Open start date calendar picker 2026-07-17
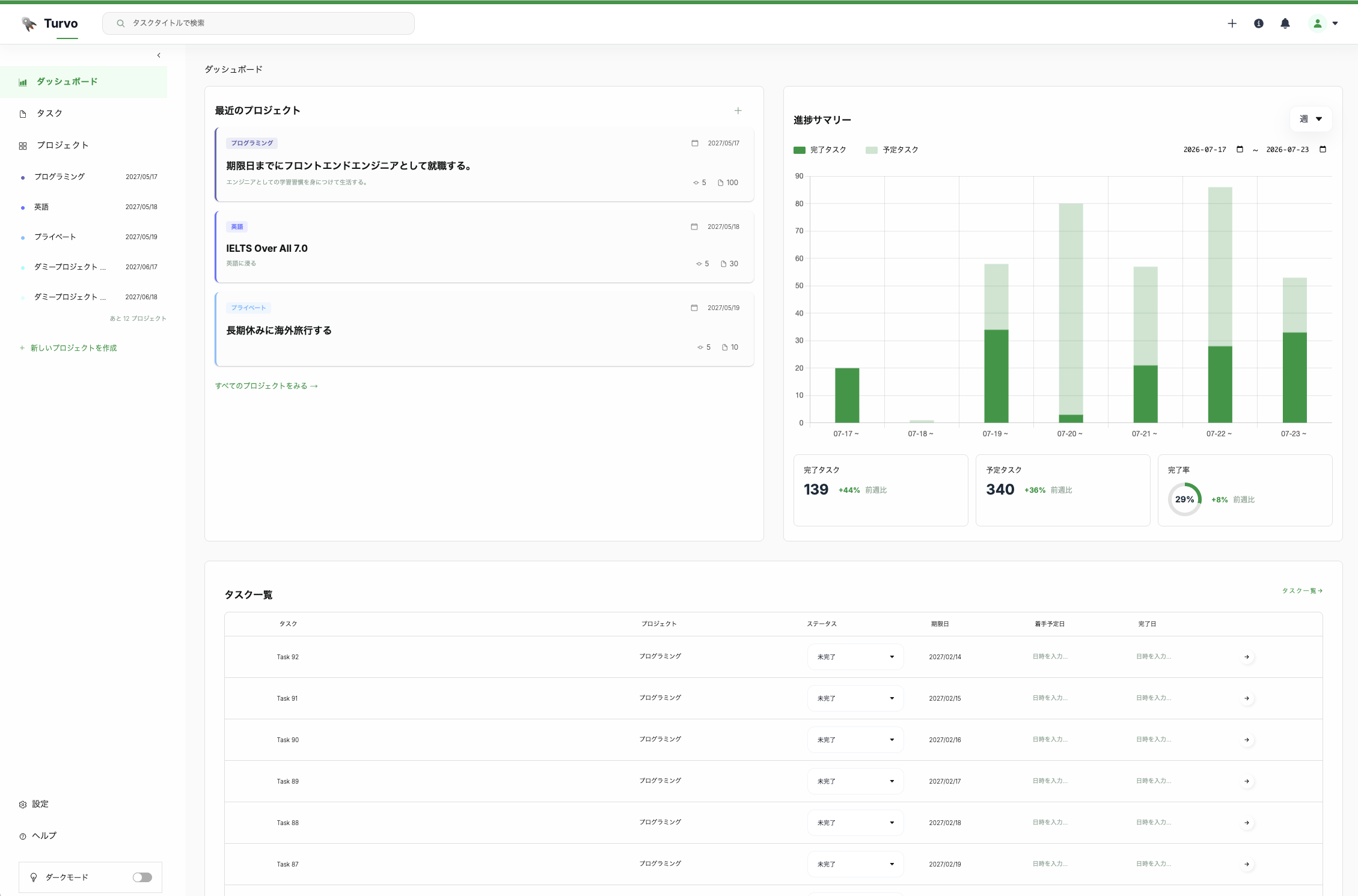The image size is (1358, 896). click(1240, 149)
